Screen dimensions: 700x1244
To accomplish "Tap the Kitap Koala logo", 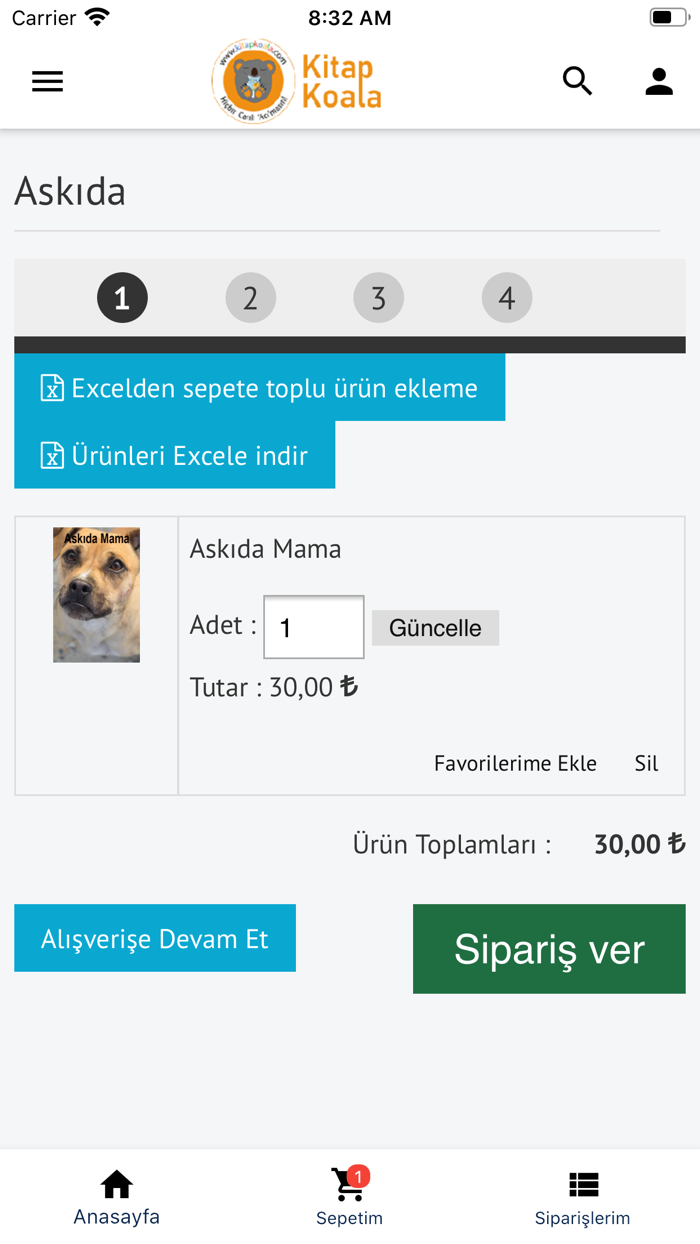I will 296,81.
